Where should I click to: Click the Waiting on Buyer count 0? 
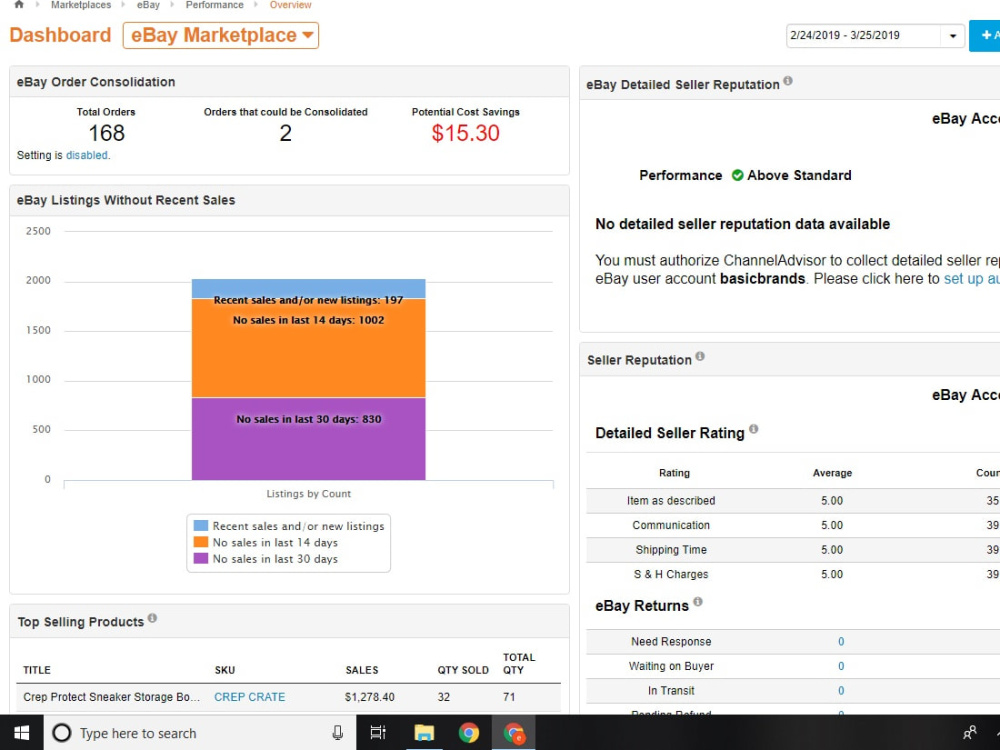(841, 666)
